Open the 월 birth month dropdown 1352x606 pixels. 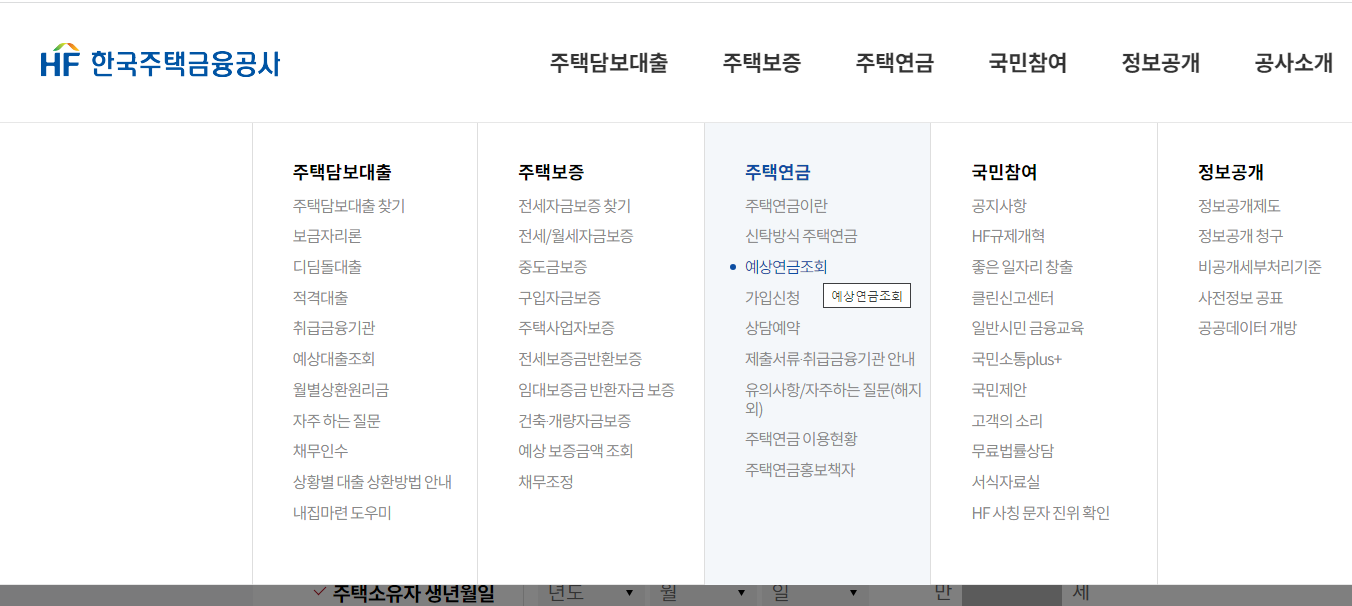702,595
